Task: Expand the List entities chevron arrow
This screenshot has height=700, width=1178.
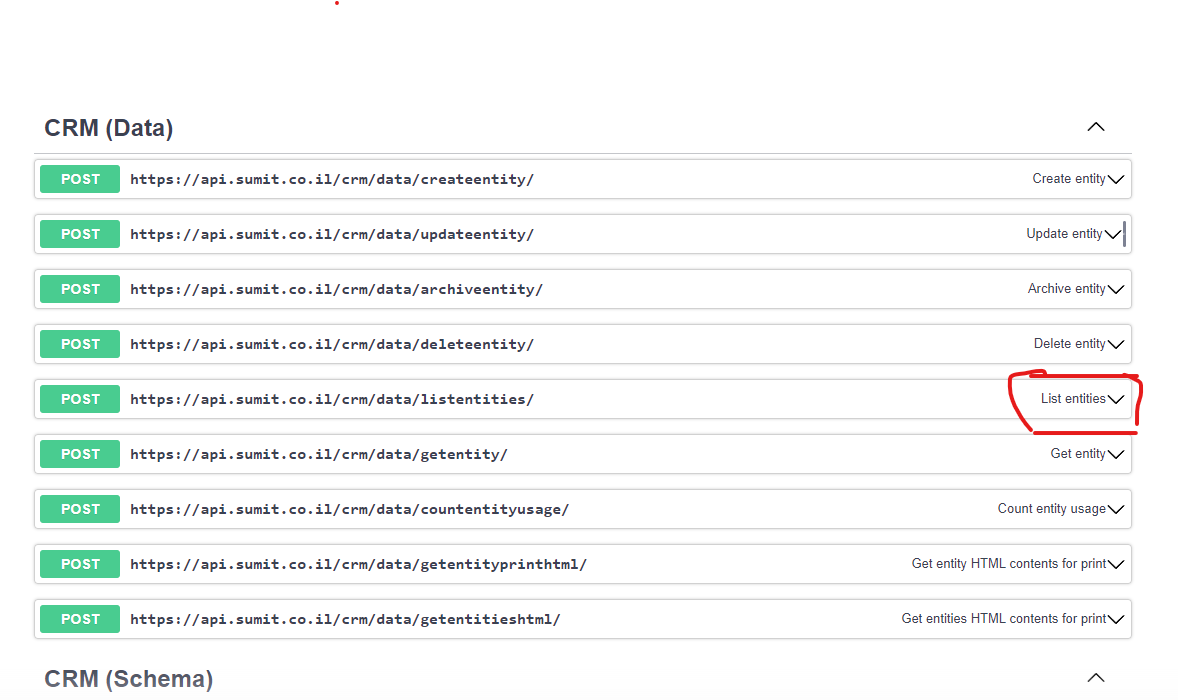Action: coord(1116,400)
